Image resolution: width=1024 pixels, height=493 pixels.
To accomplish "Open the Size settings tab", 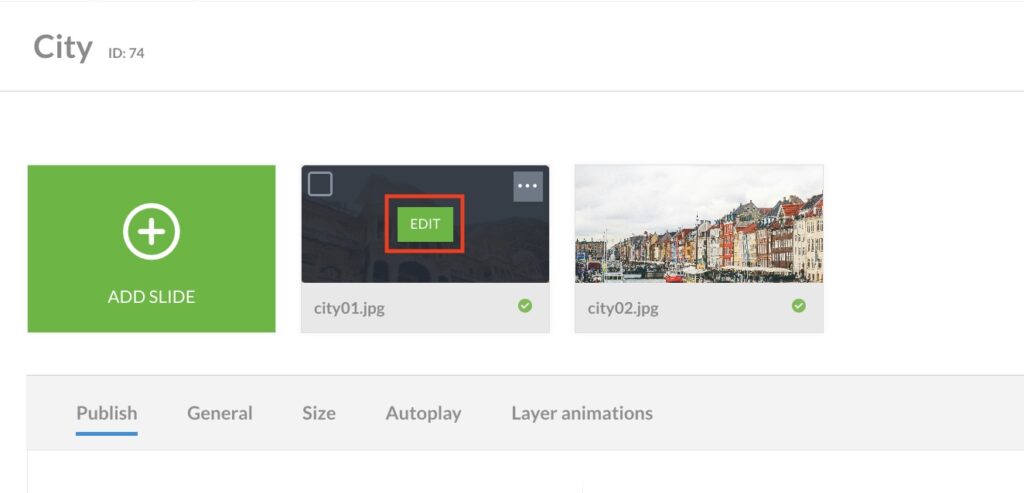I will tap(319, 413).
